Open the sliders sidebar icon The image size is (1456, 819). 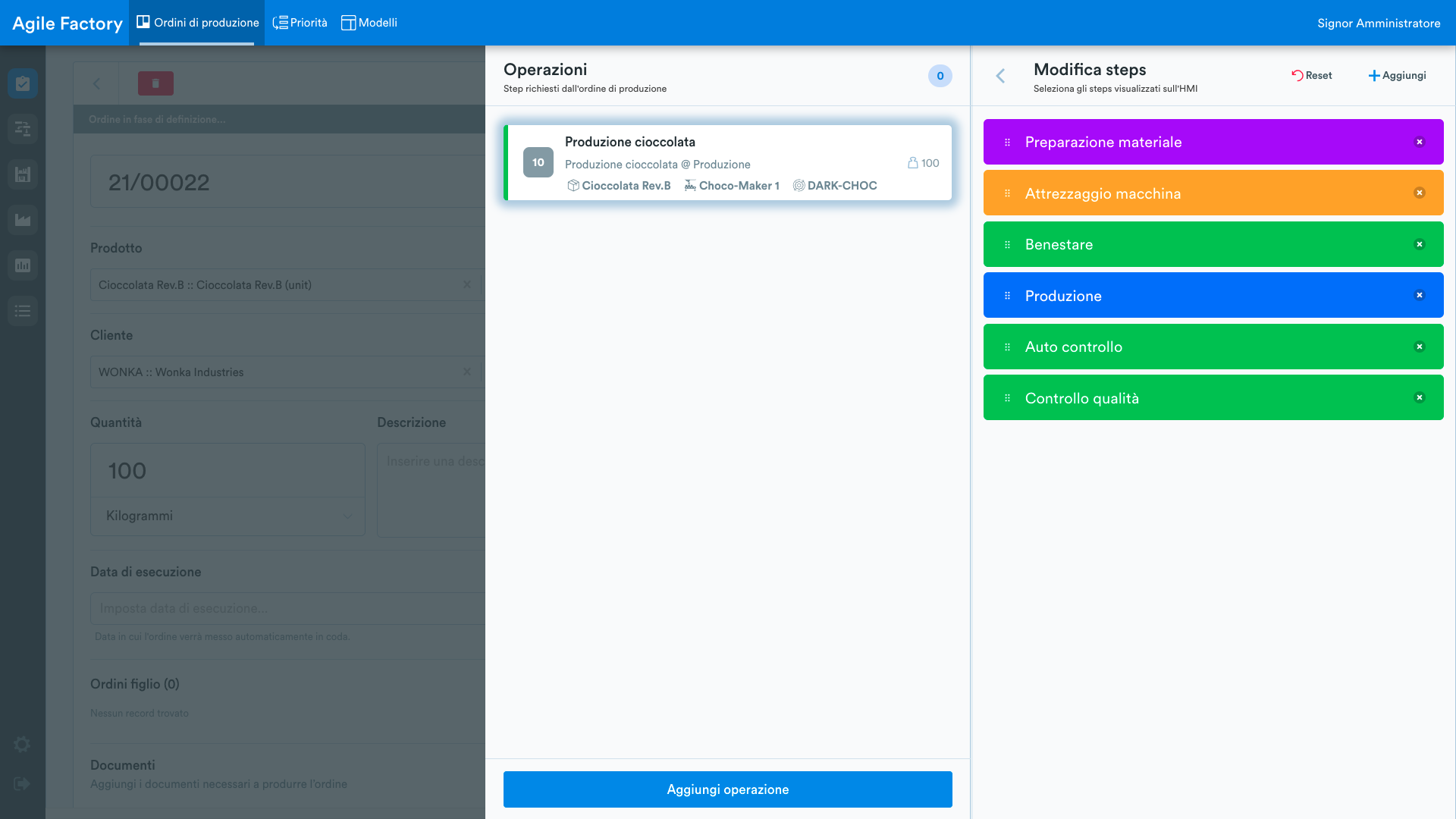pos(23,129)
